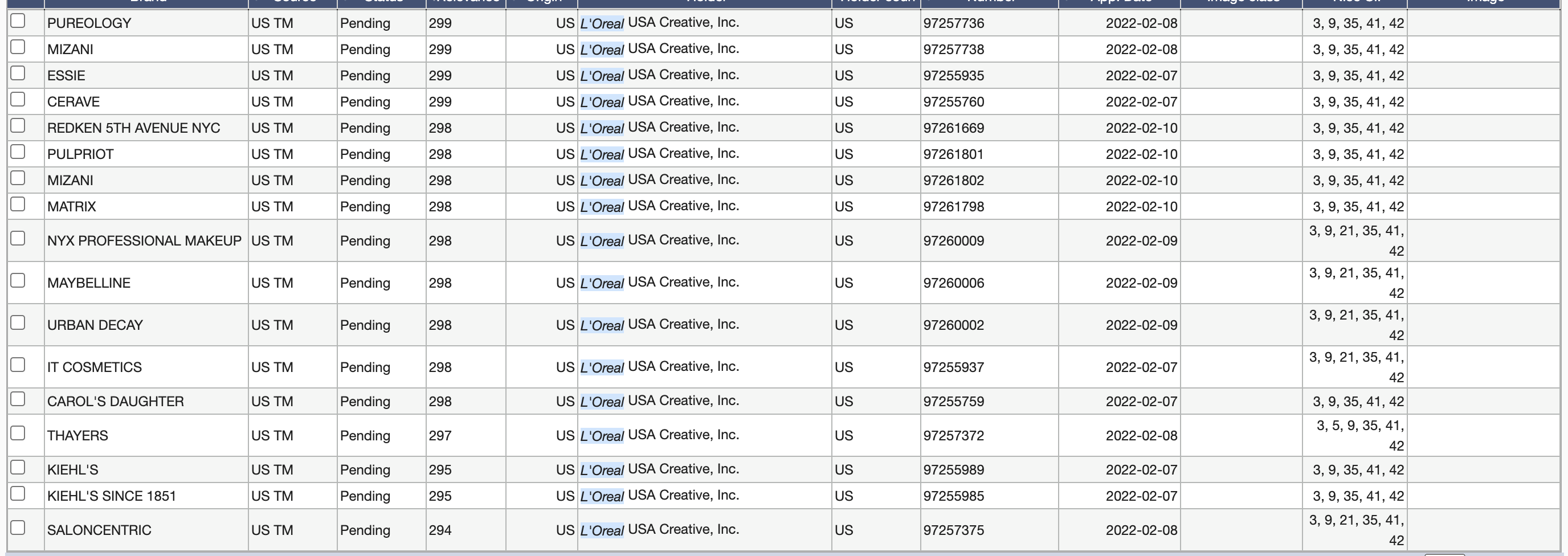Click the 2022-02-09 date in MAYBELLINE row
This screenshot has height=556, width=1568.
tap(1141, 283)
